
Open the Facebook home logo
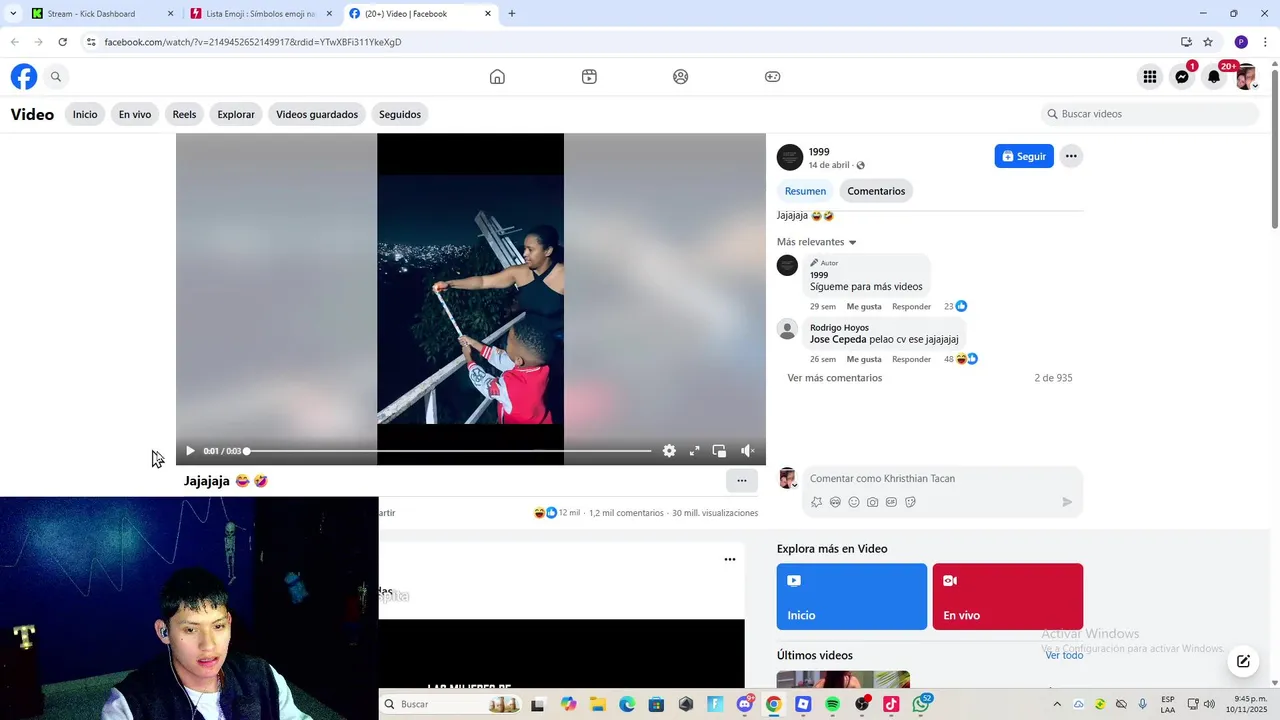click(24, 77)
